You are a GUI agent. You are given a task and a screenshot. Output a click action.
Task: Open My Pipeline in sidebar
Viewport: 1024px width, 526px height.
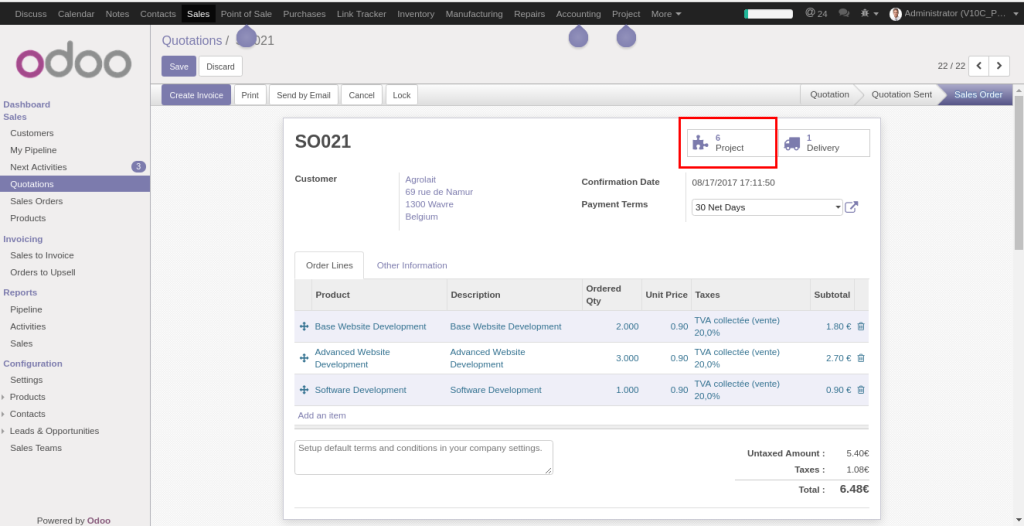click(x=33, y=150)
